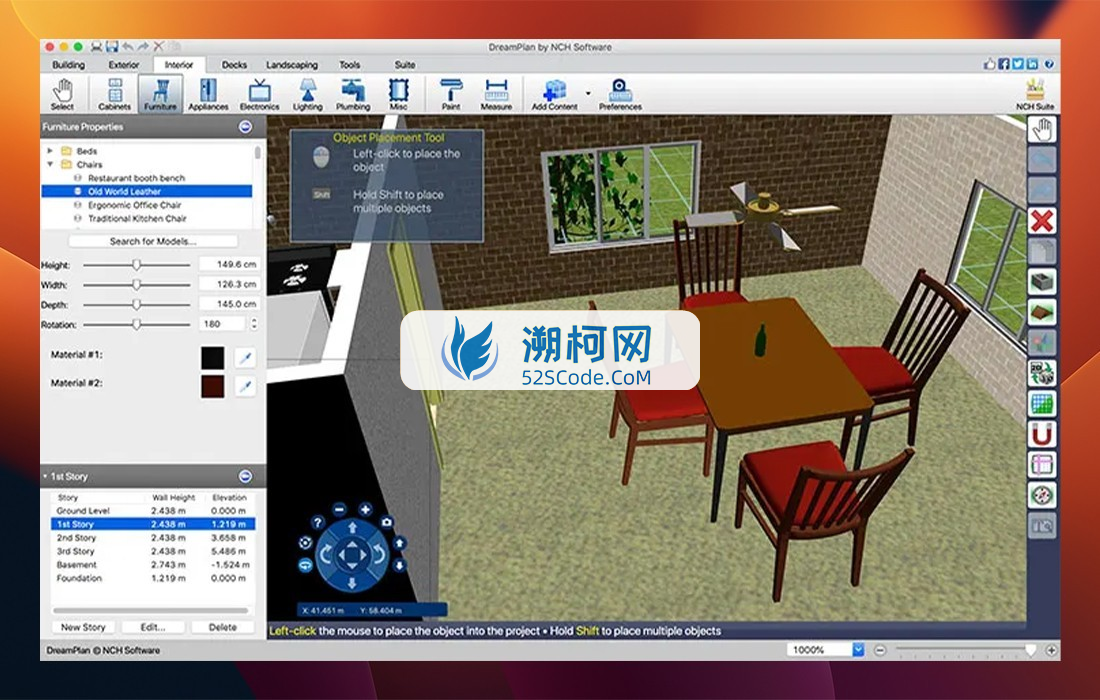Click the green grid icon in right sidebar
Screen dimensions: 1100x700
(x=1042, y=404)
